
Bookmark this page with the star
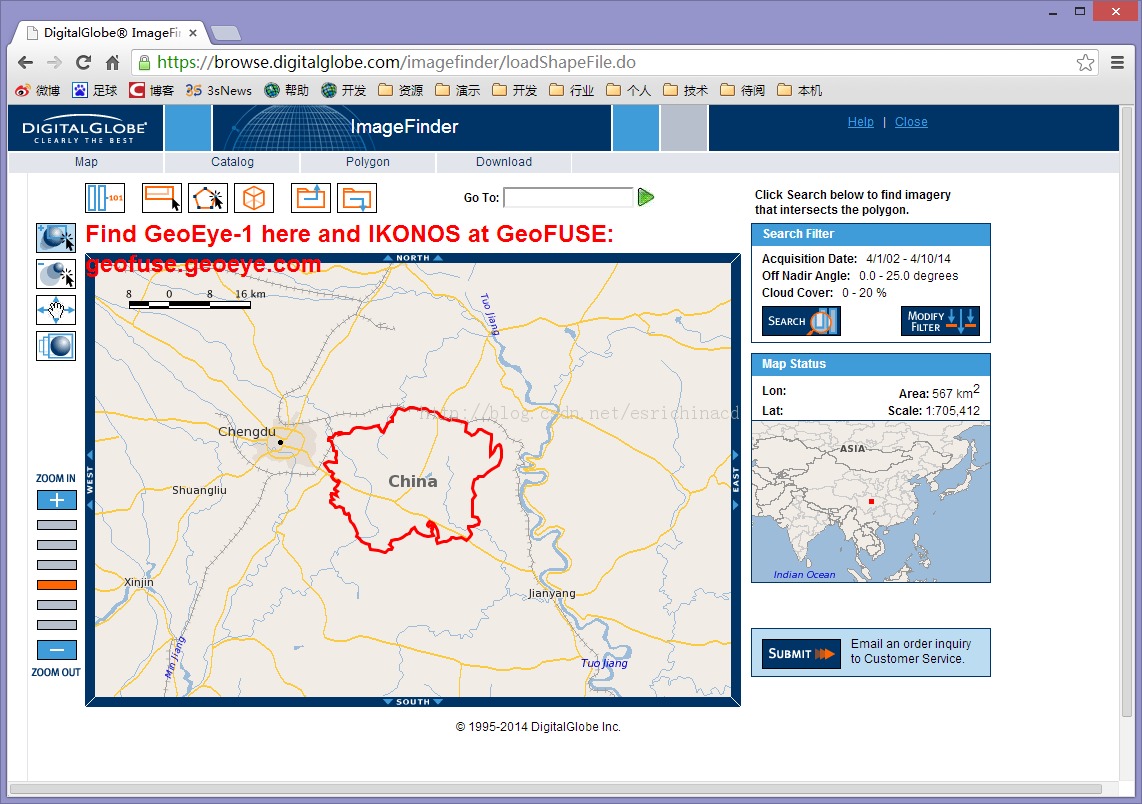(x=1085, y=63)
